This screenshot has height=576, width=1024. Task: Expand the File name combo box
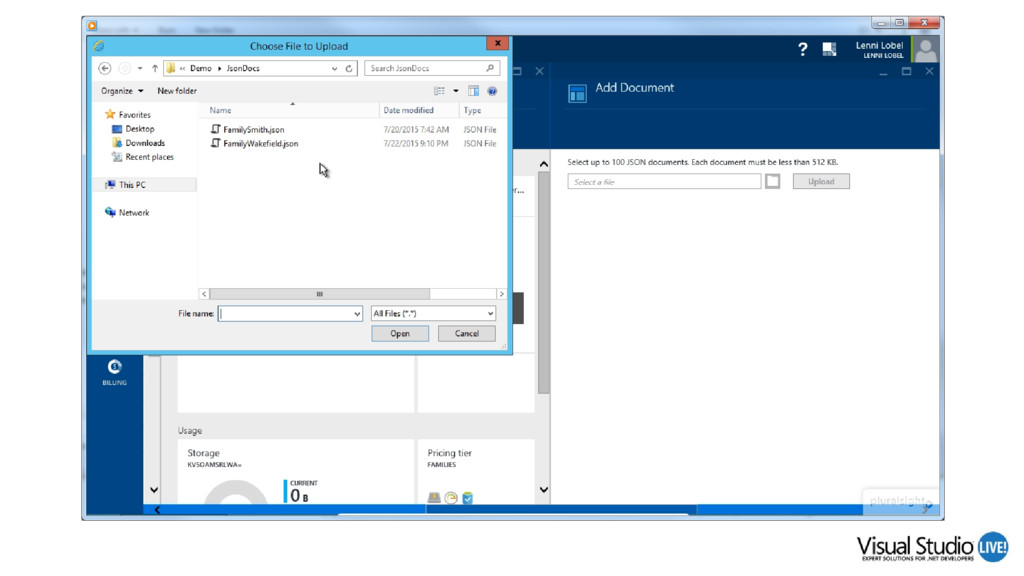click(x=357, y=313)
